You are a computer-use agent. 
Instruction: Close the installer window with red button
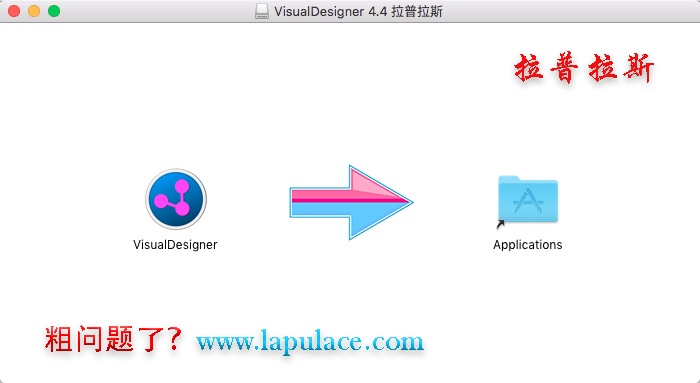coord(14,11)
